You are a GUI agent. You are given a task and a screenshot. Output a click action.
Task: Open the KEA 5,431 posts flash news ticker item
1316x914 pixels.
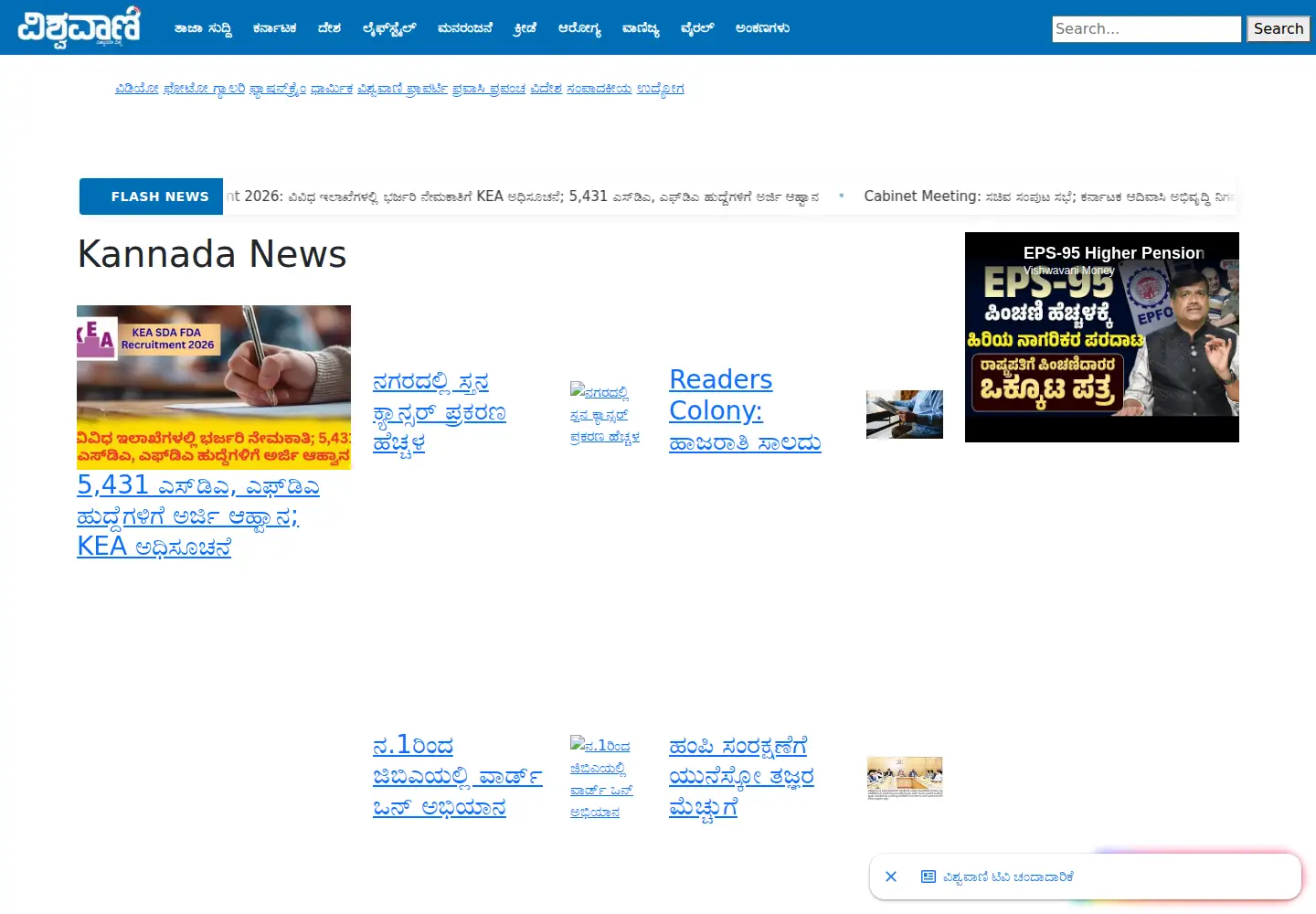point(523,197)
